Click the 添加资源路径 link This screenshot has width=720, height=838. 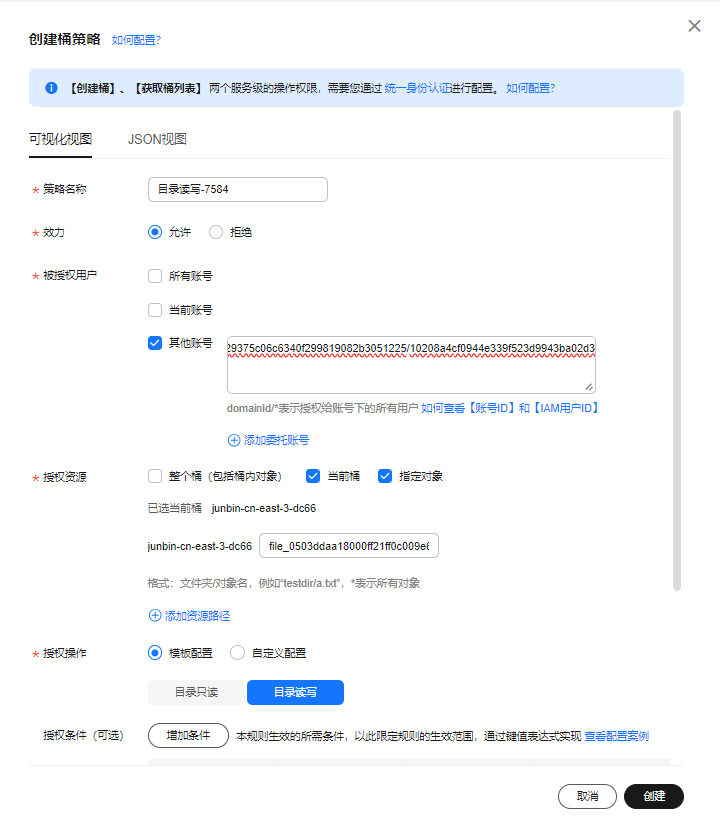(x=197, y=616)
